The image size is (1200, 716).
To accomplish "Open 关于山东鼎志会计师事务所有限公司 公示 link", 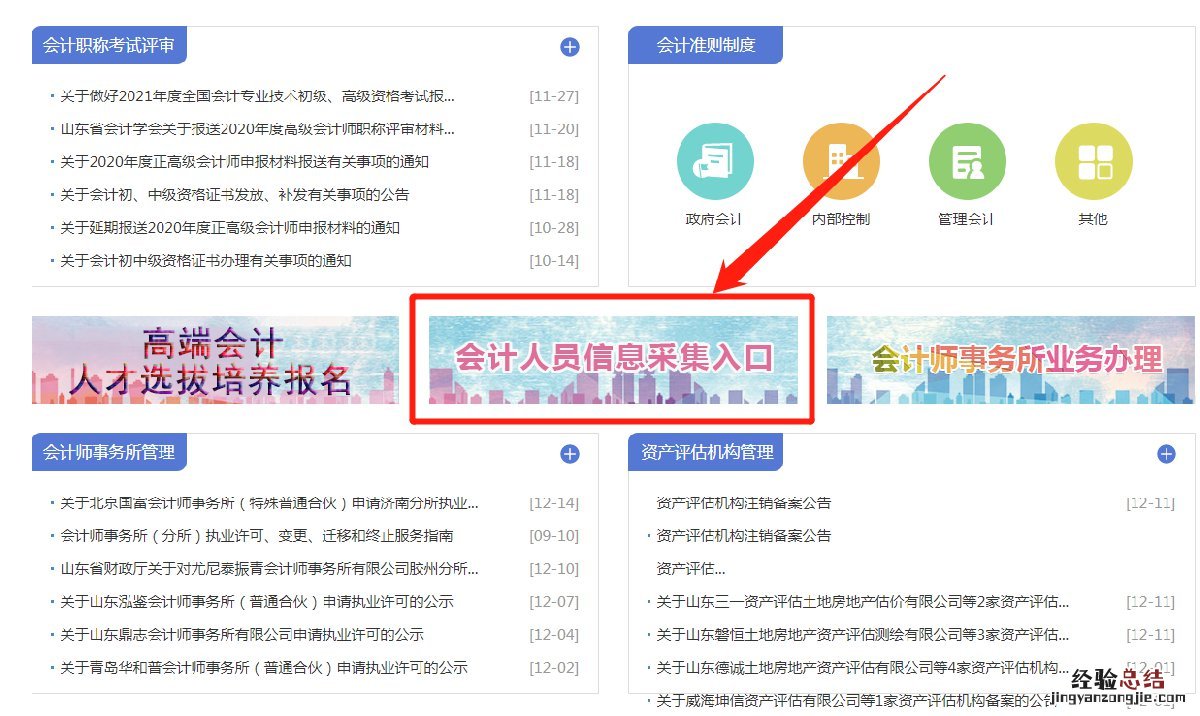I will pyautogui.click(x=242, y=635).
